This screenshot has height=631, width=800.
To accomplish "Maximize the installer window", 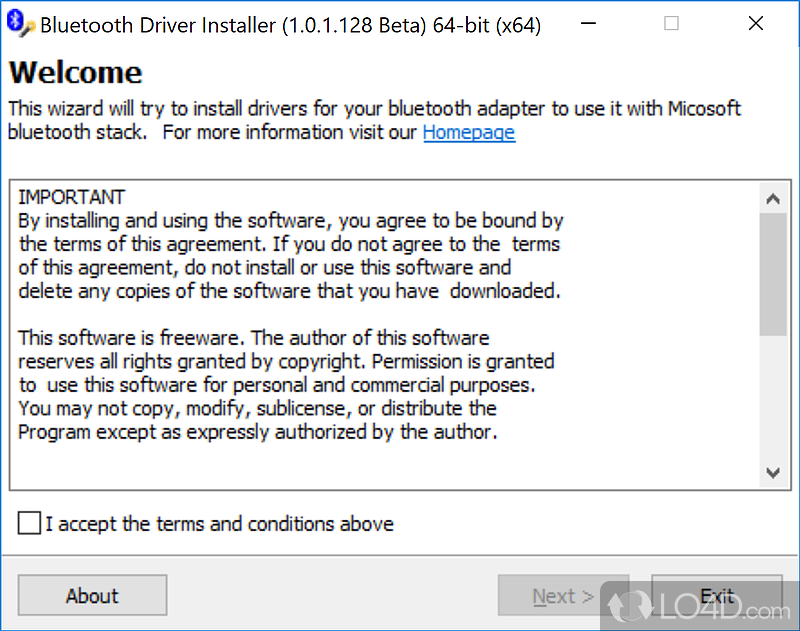I will [671, 24].
